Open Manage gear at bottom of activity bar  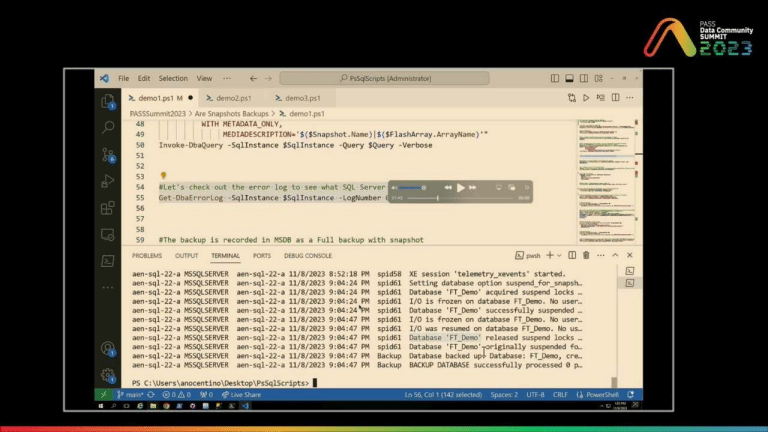[x=108, y=375]
